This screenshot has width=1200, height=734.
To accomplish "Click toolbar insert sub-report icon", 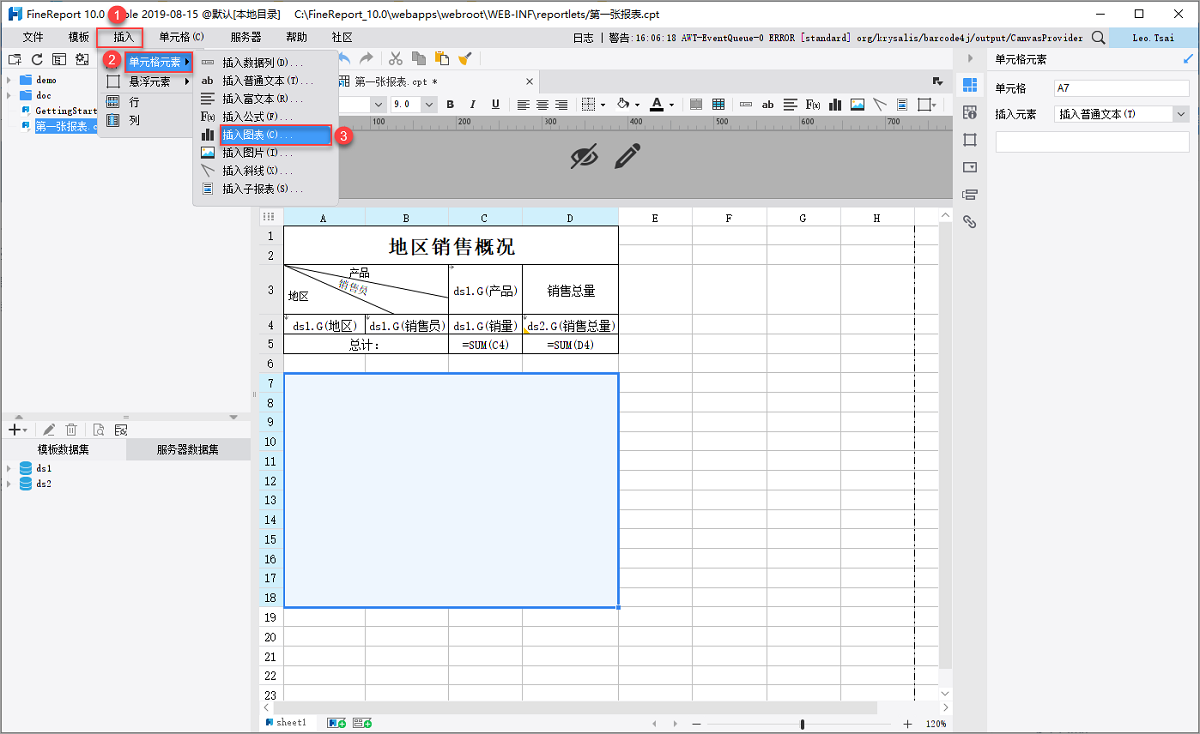I will click(902, 104).
